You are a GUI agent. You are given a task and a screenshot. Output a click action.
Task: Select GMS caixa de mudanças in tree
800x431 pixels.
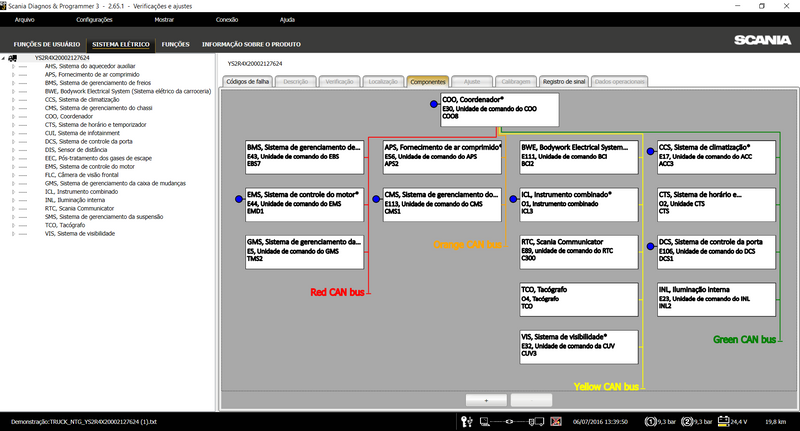pyautogui.click(x=115, y=184)
